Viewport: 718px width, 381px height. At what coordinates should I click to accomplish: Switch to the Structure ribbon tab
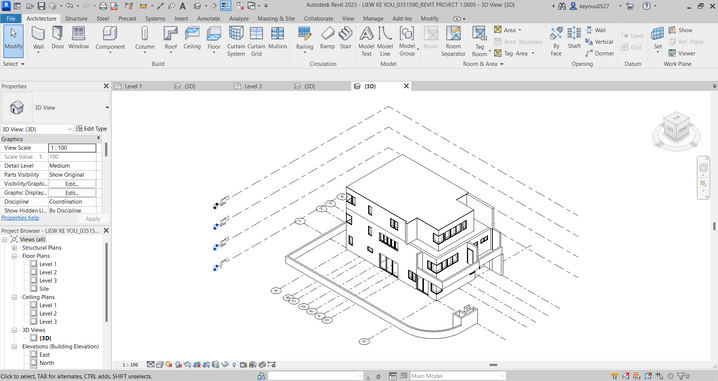click(x=76, y=18)
